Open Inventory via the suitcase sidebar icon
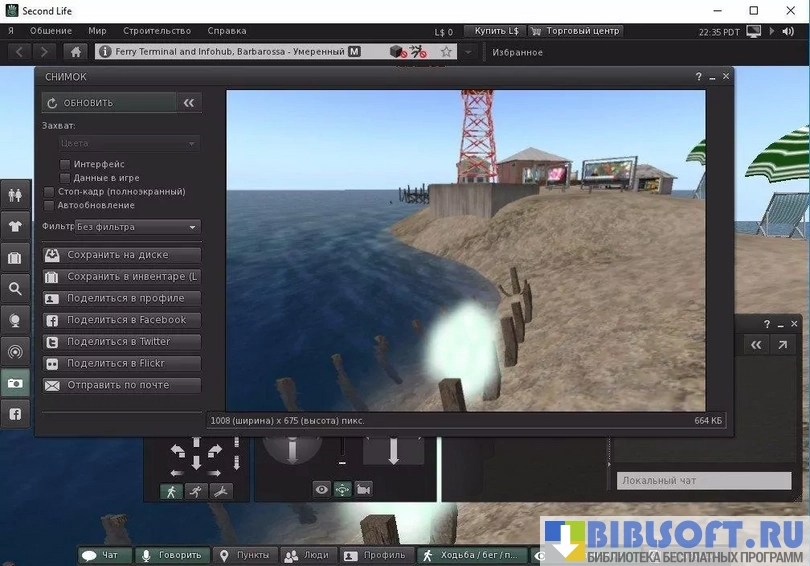810x566 pixels. pyautogui.click(x=15, y=258)
